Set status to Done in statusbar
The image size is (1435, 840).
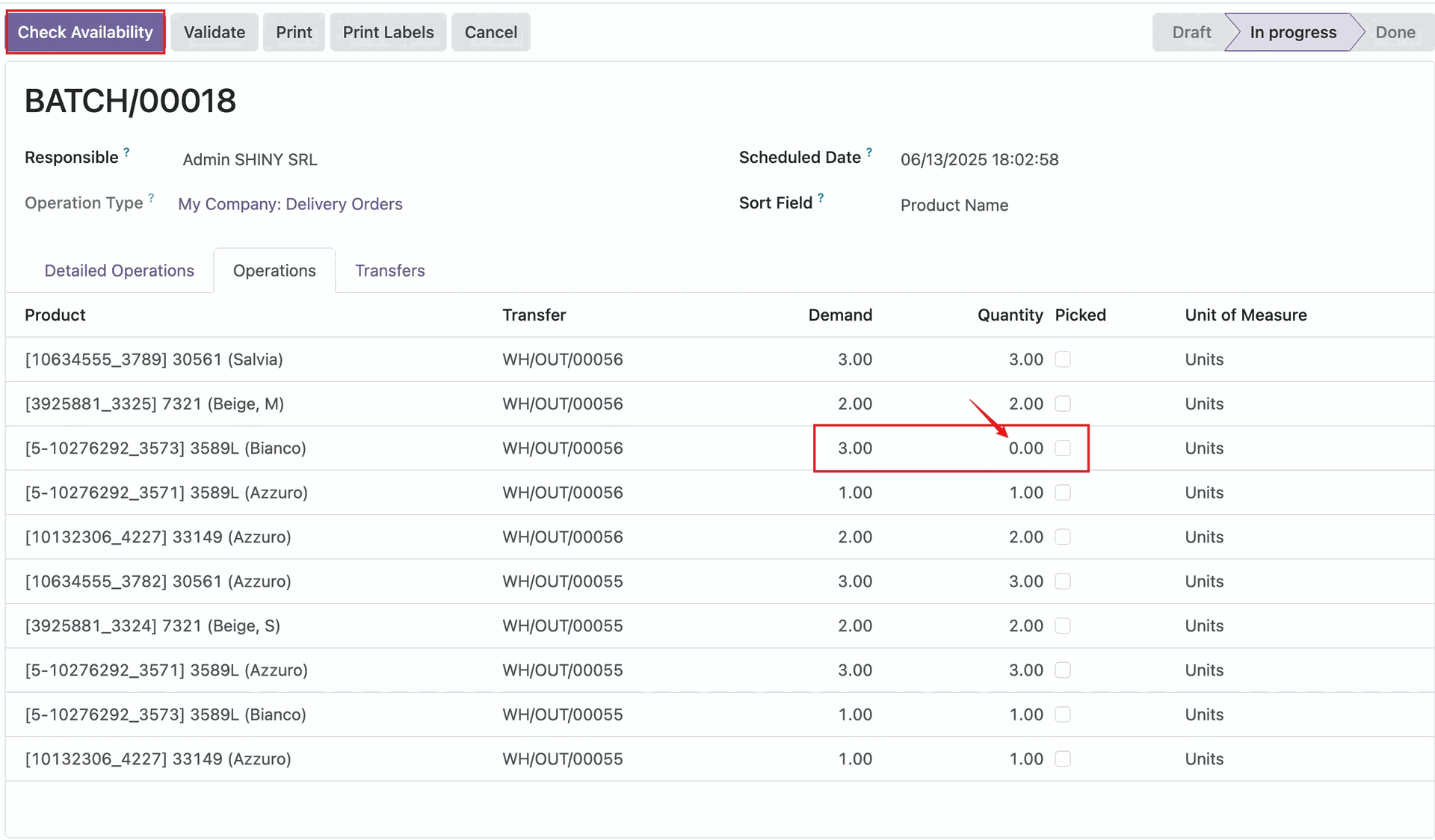[x=1395, y=32]
